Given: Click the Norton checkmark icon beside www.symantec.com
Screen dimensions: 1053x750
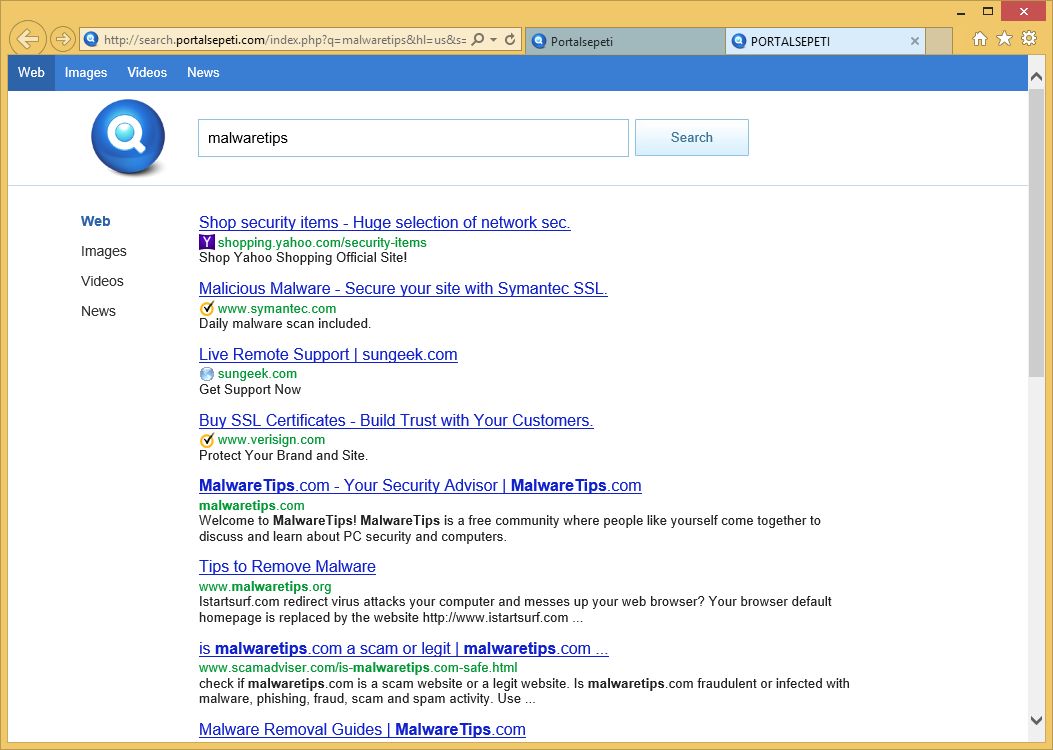Looking at the screenshot, I should click(x=207, y=308).
